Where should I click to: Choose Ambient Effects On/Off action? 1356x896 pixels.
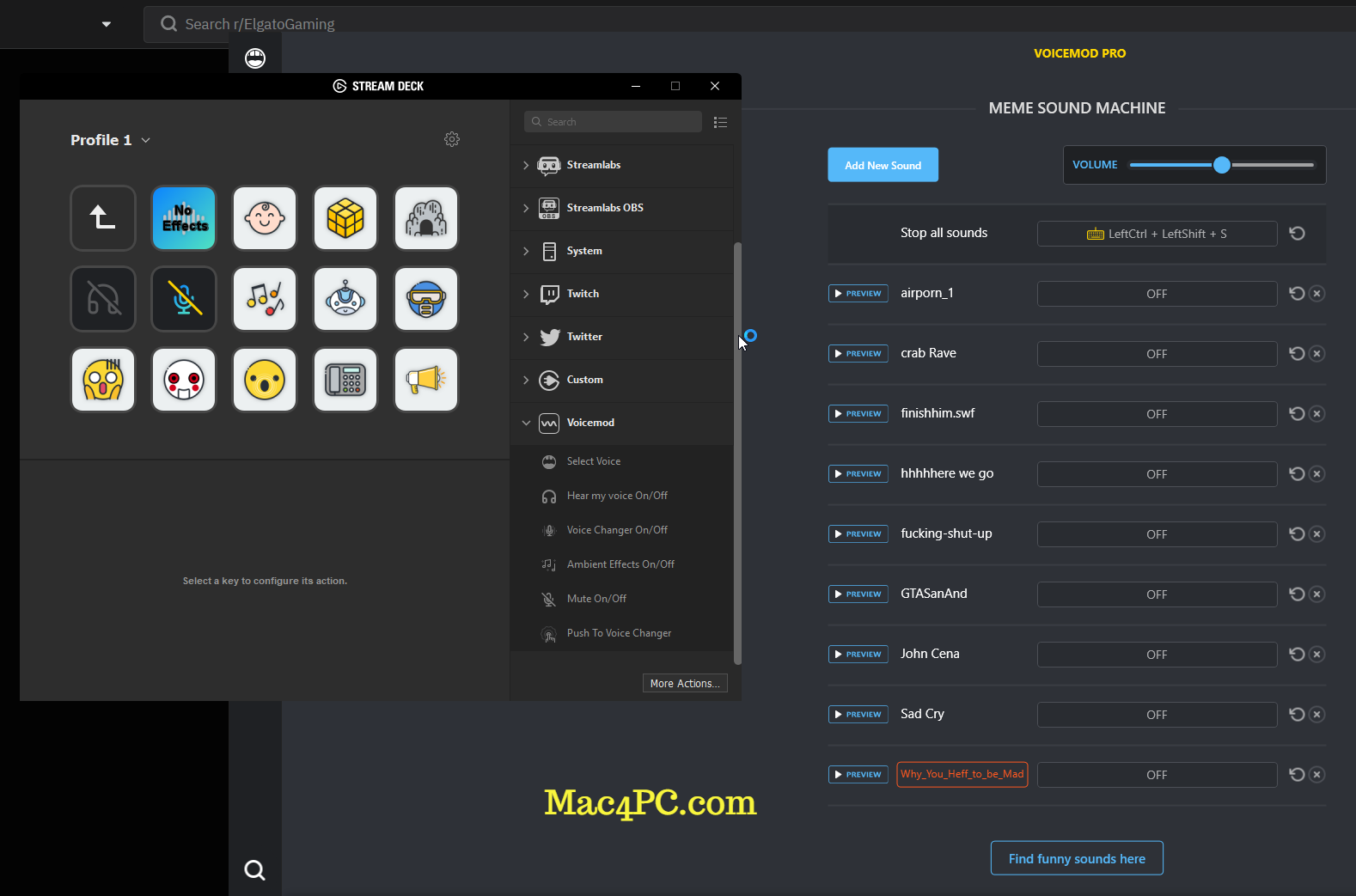pyautogui.click(x=622, y=564)
